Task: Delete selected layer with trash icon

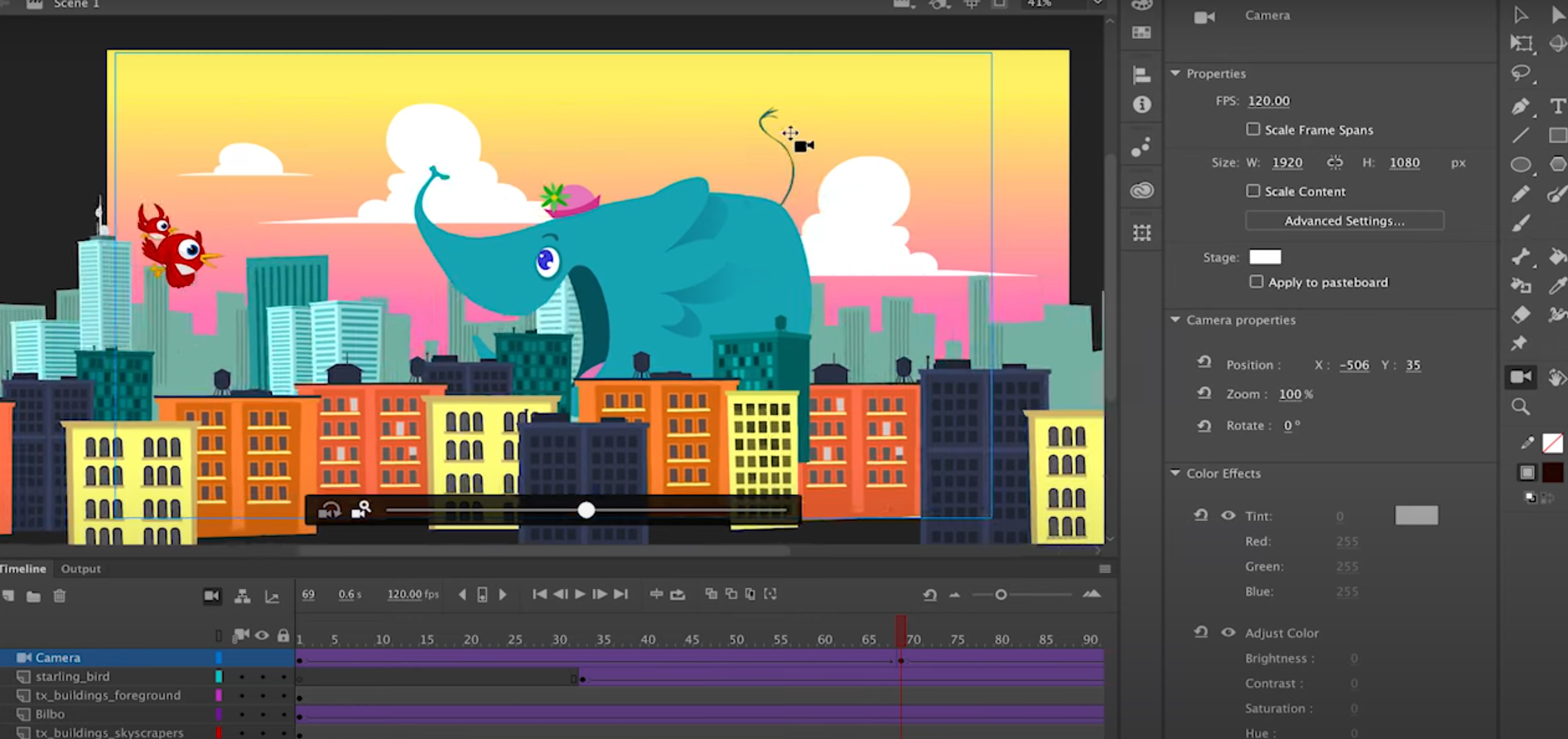Action: point(60,596)
